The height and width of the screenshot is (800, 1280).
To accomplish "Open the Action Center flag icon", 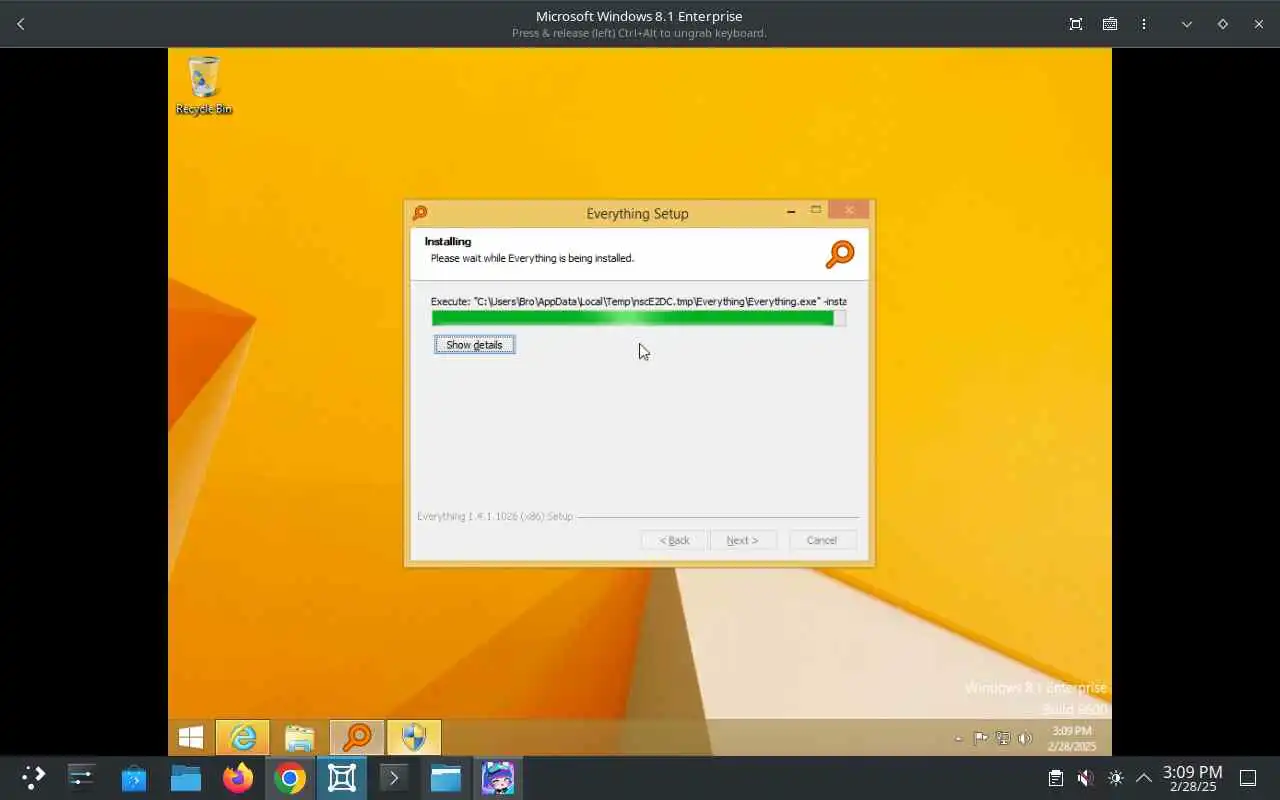I will click(x=980, y=739).
